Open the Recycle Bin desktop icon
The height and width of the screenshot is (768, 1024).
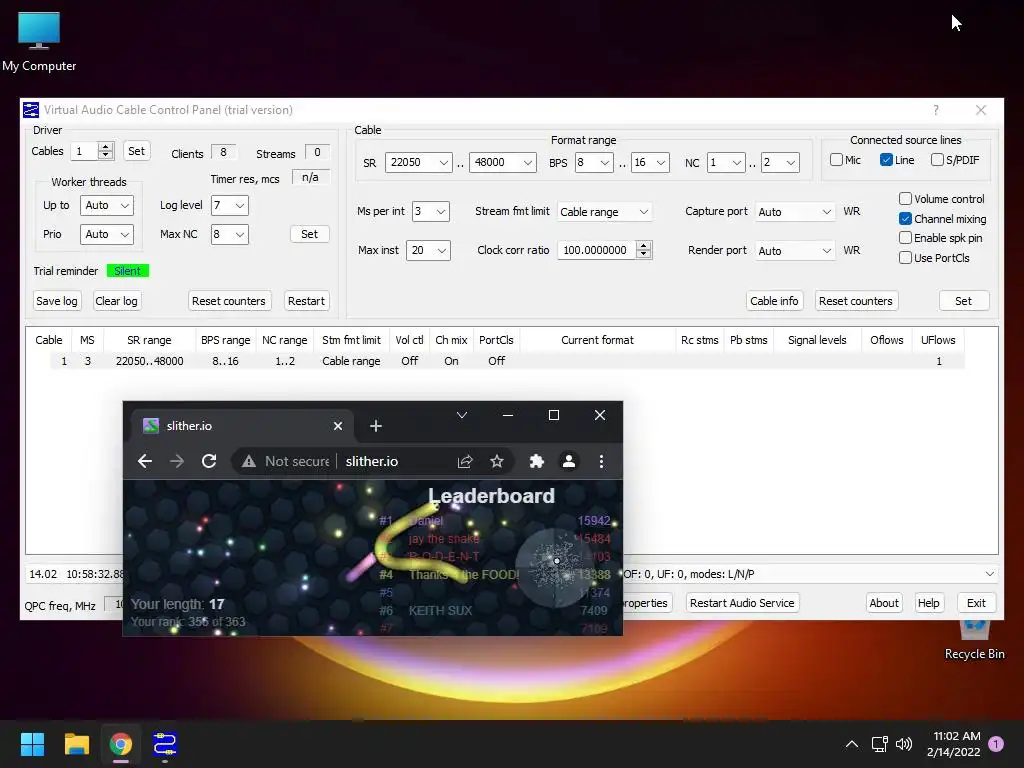[974, 642]
